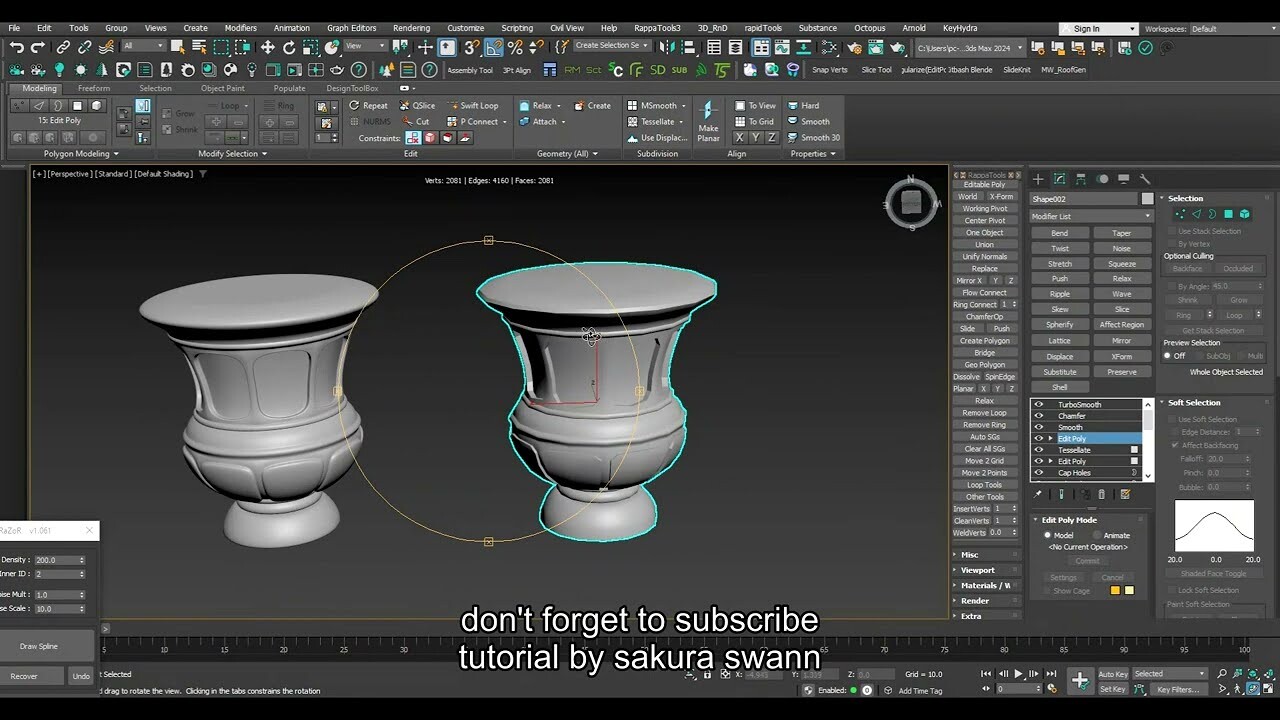Open the Modifier List dropdown
Image resolution: width=1280 pixels, height=720 pixels.
click(x=1090, y=216)
